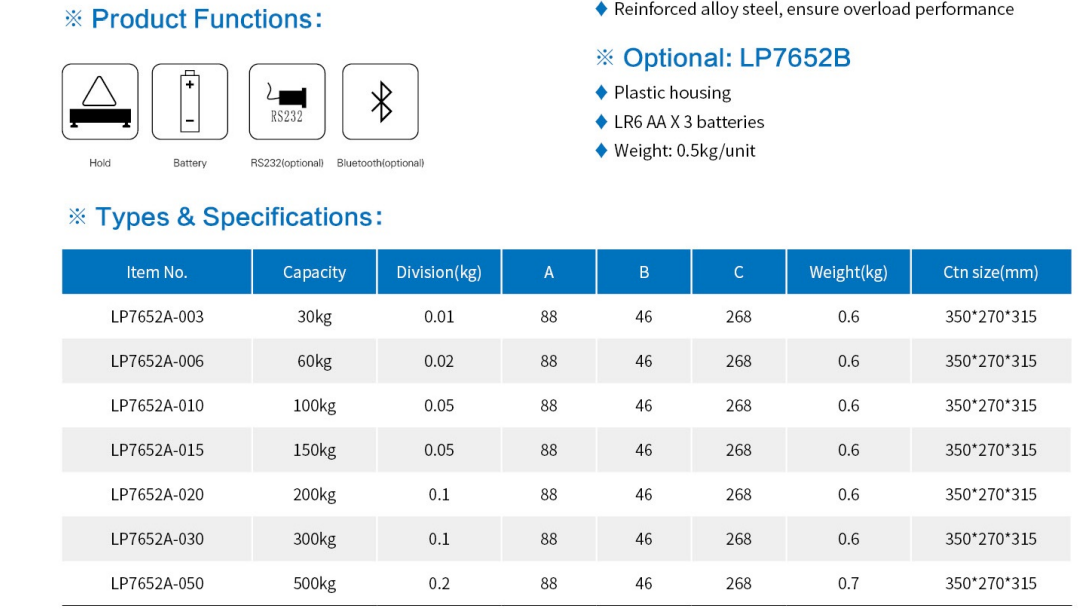Select item LP7652A-010 in table

pos(157,406)
